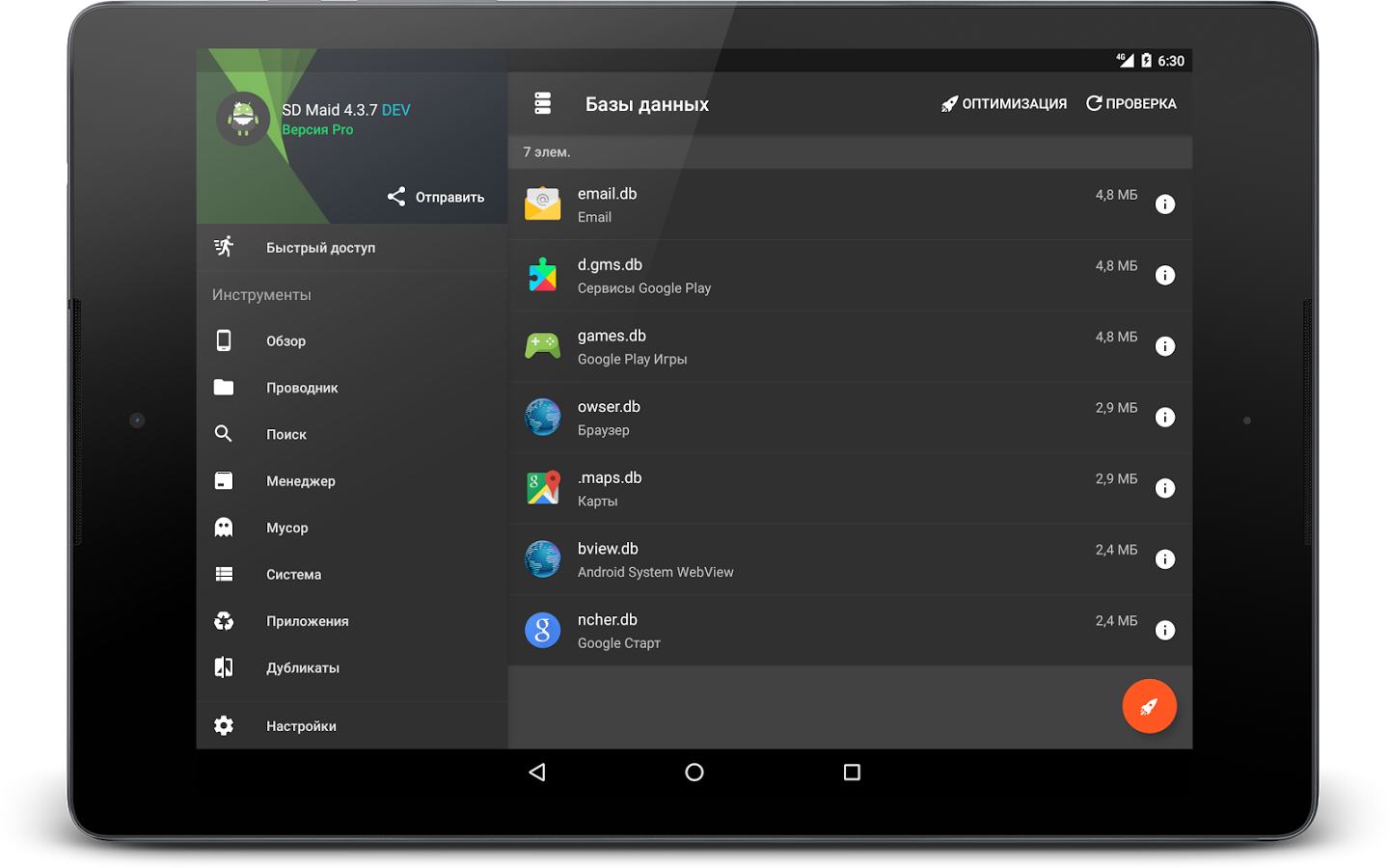Select the d.gms.db file name
The width and height of the screenshot is (1388, 868).
click(x=610, y=265)
